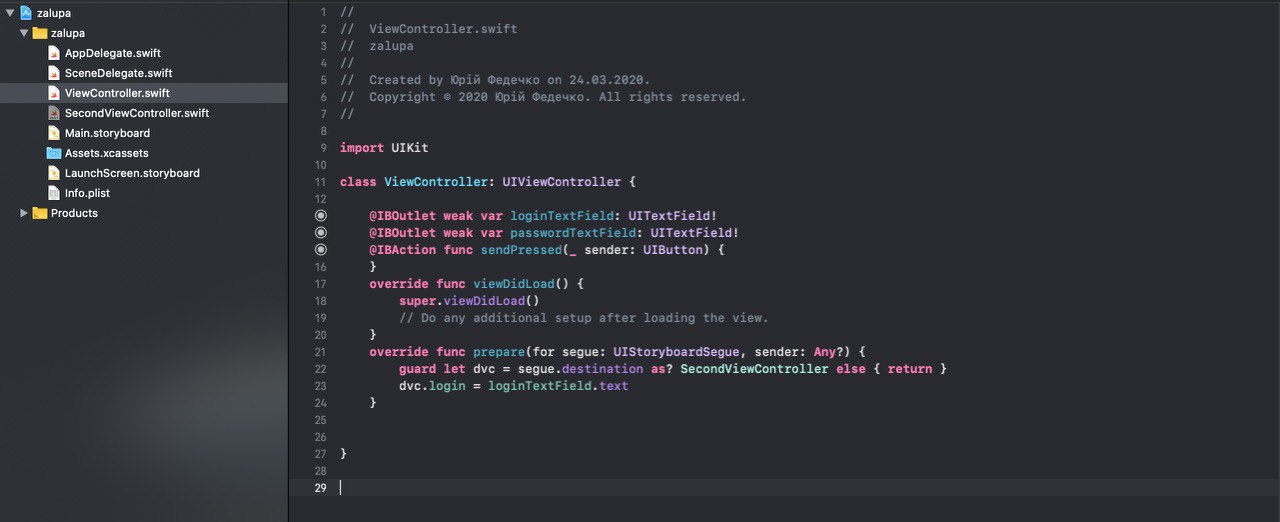Select ViewController.swift in the navigator
The width and height of the screenshot is (1280, 522).
pyautogui.click(x=117, y=93)
